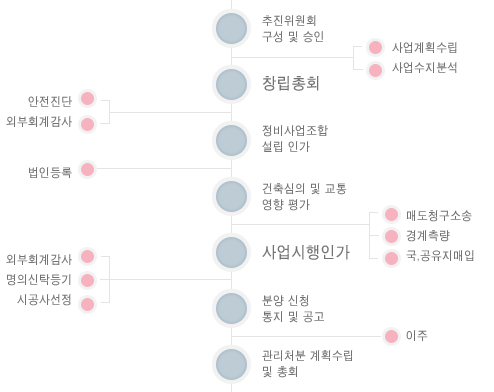
Task: Click the gray circle beside 추진위원회 구성 및 승인
Action: pyautogui.click(x=231, y=29)
